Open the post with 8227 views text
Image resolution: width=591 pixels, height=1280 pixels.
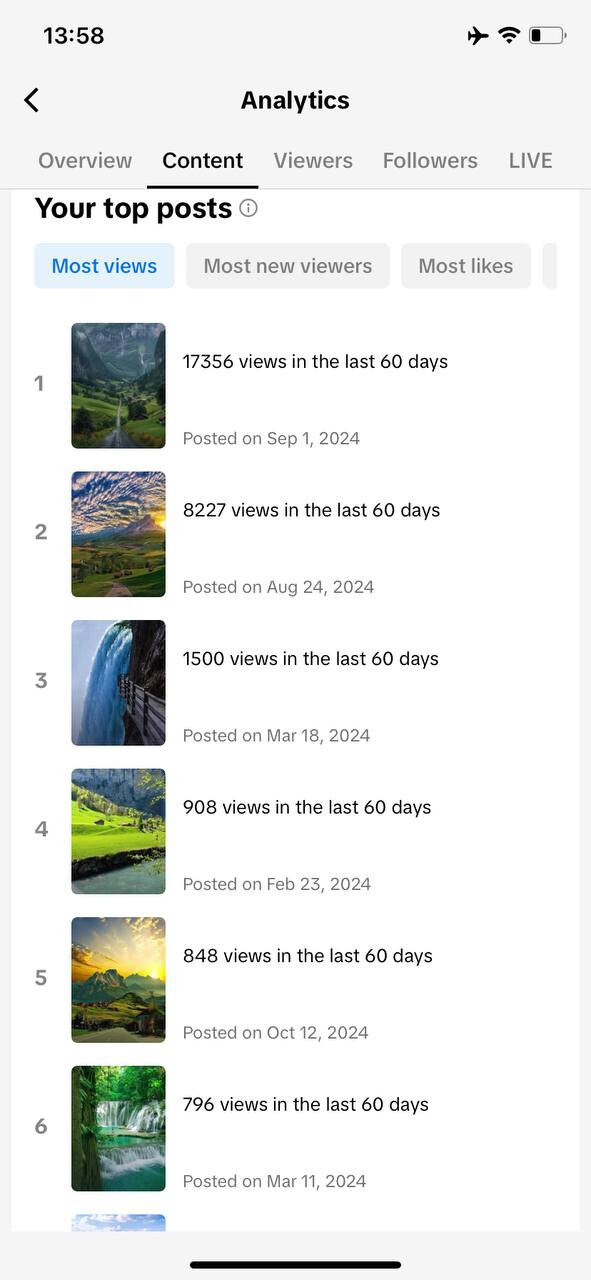pos(311,510)
